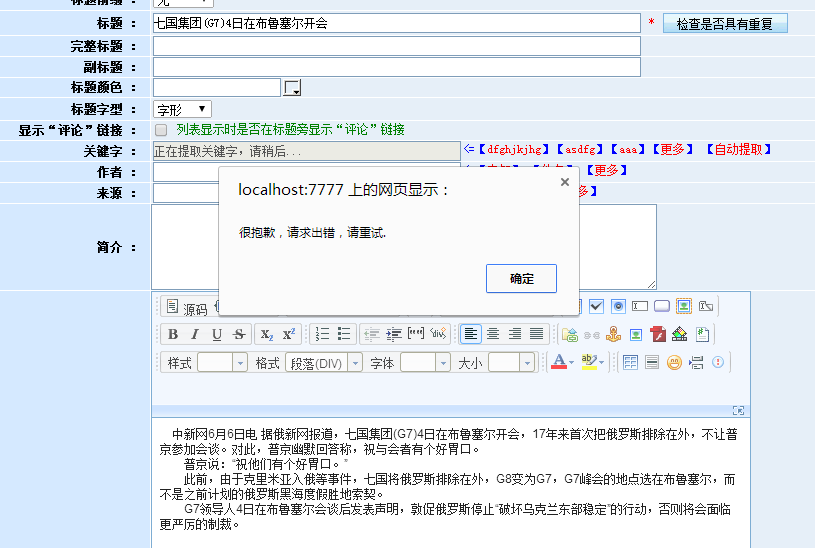
Task: Insert a radio button form element
Action: (x=618, y=306)
